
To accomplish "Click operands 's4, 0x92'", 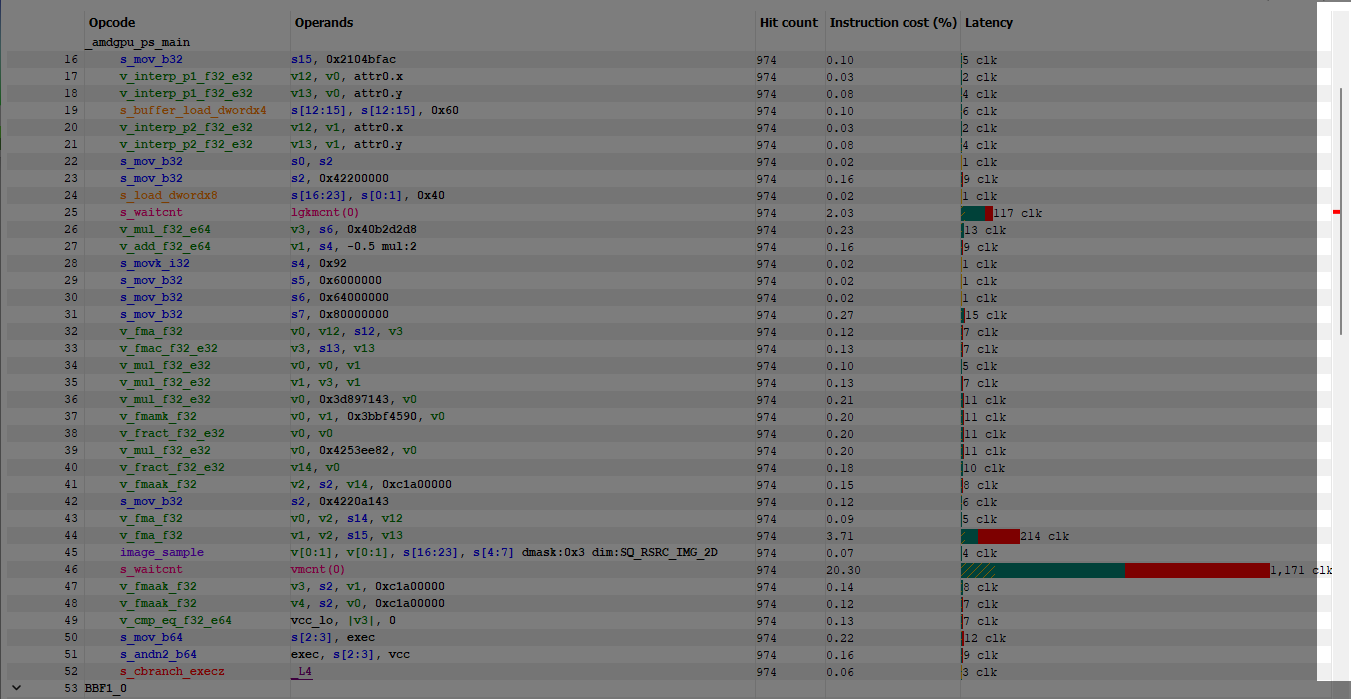I will pos(319,264).
